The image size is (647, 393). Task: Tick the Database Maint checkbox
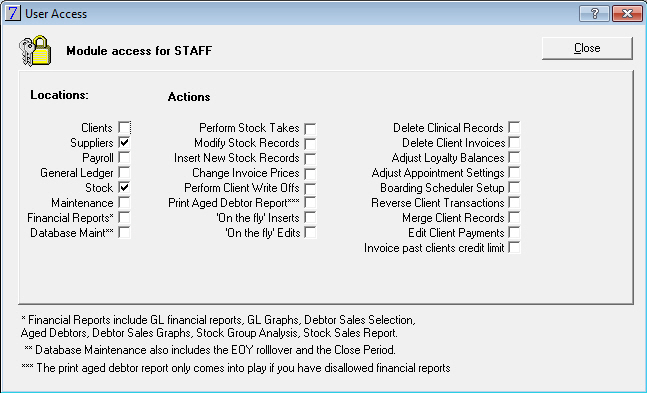click(124, 232)
